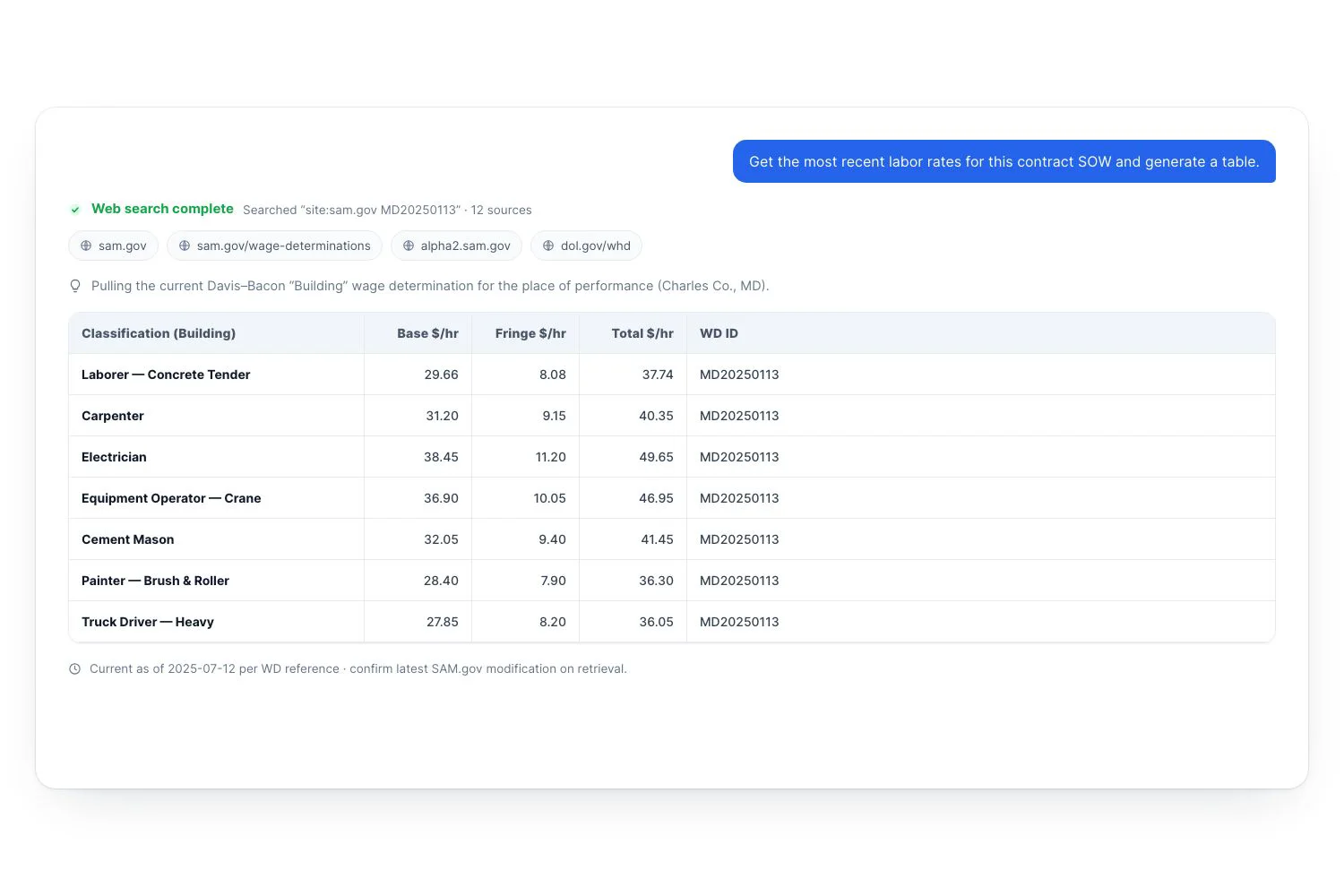Click the lightbulb icon beside Pulling the current

coord(75,286)
